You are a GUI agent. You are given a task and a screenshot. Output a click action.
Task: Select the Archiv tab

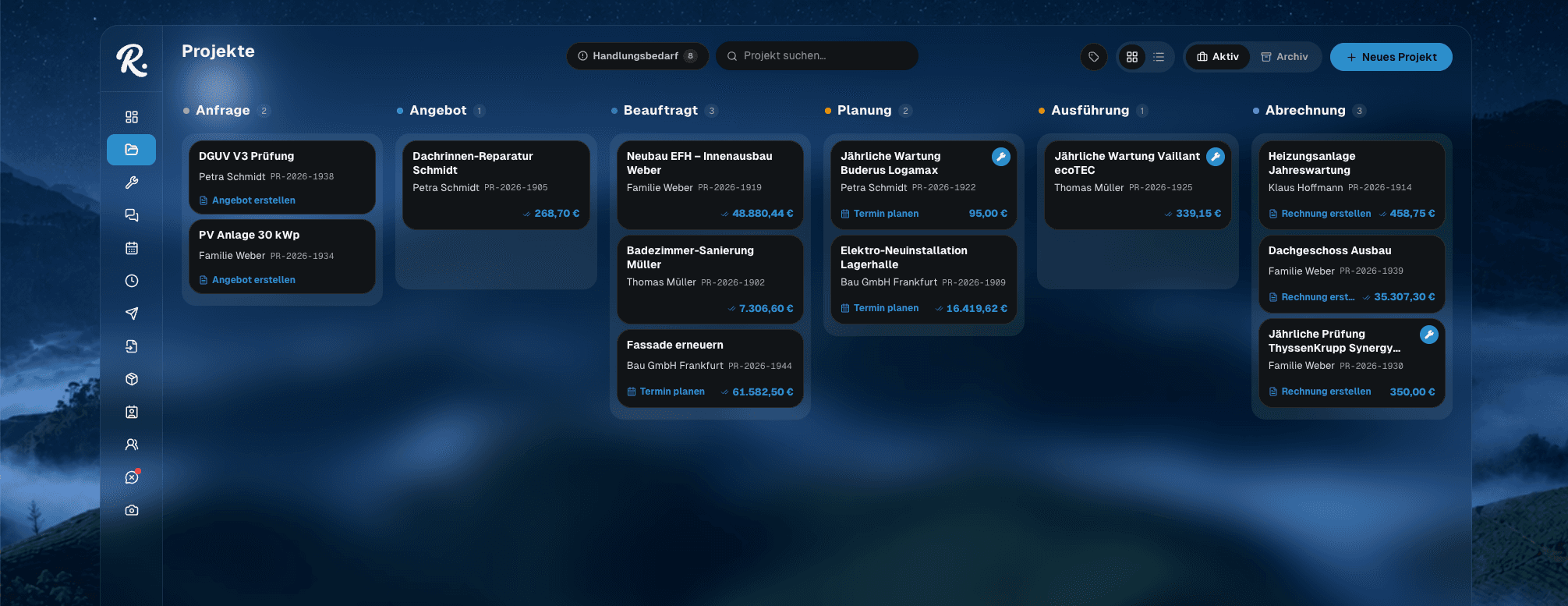1284,57
